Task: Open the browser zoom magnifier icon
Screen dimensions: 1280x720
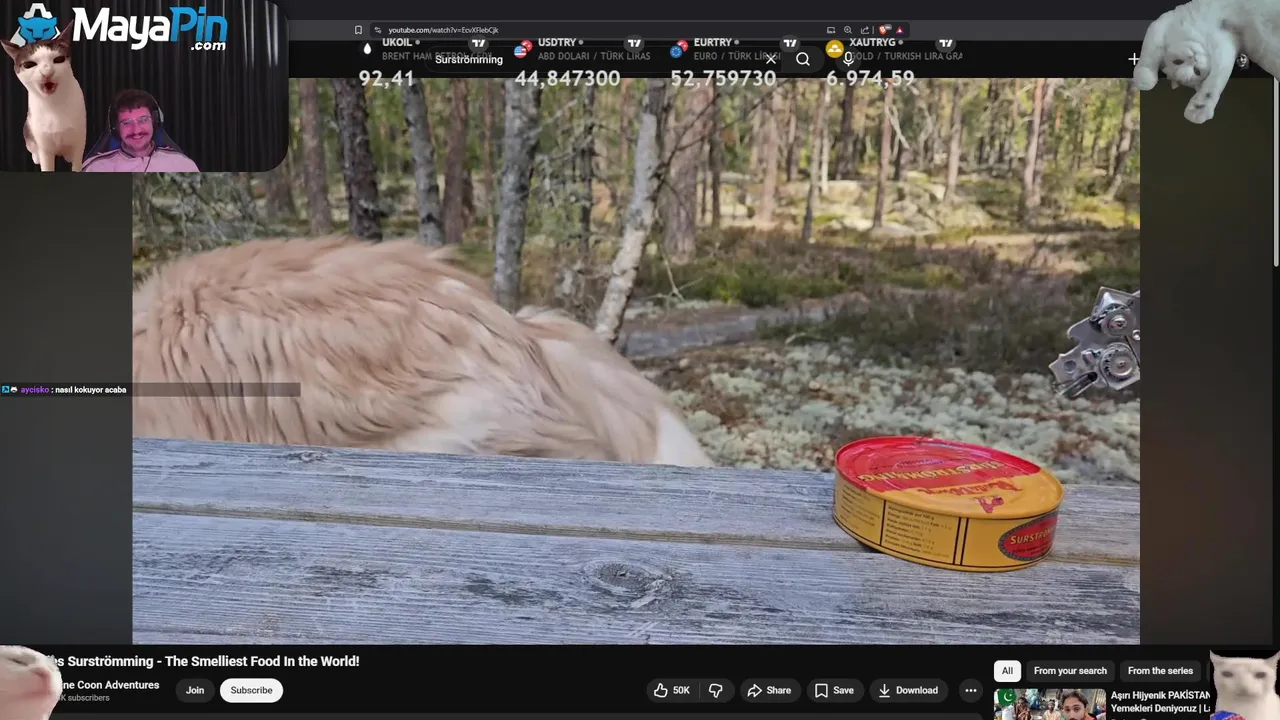Action: click(847, 30)
